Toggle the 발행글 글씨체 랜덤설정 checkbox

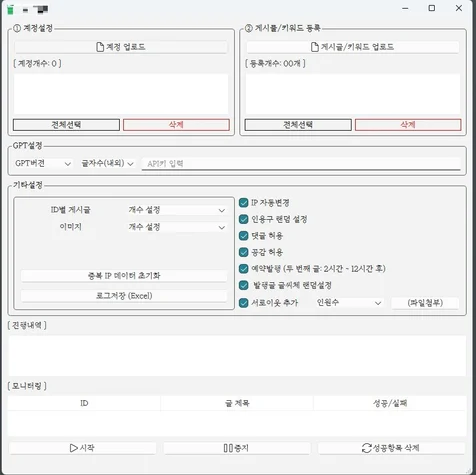tap(244, 285)
